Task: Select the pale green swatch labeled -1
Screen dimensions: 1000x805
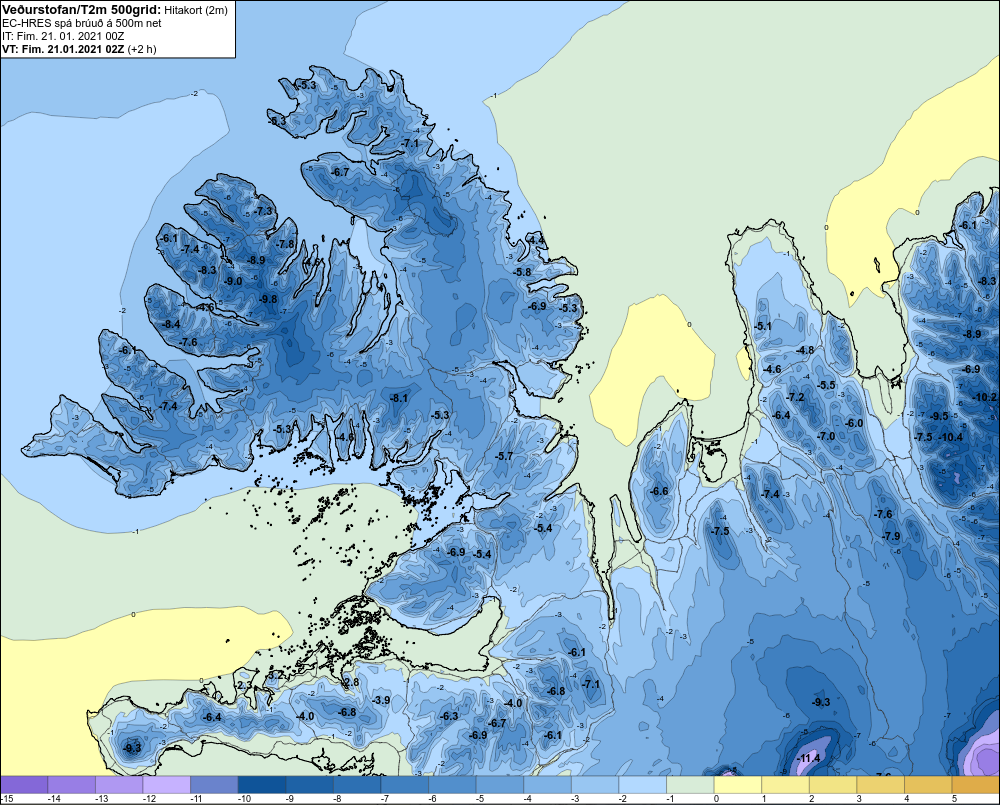Action: (x=690, y=785)
